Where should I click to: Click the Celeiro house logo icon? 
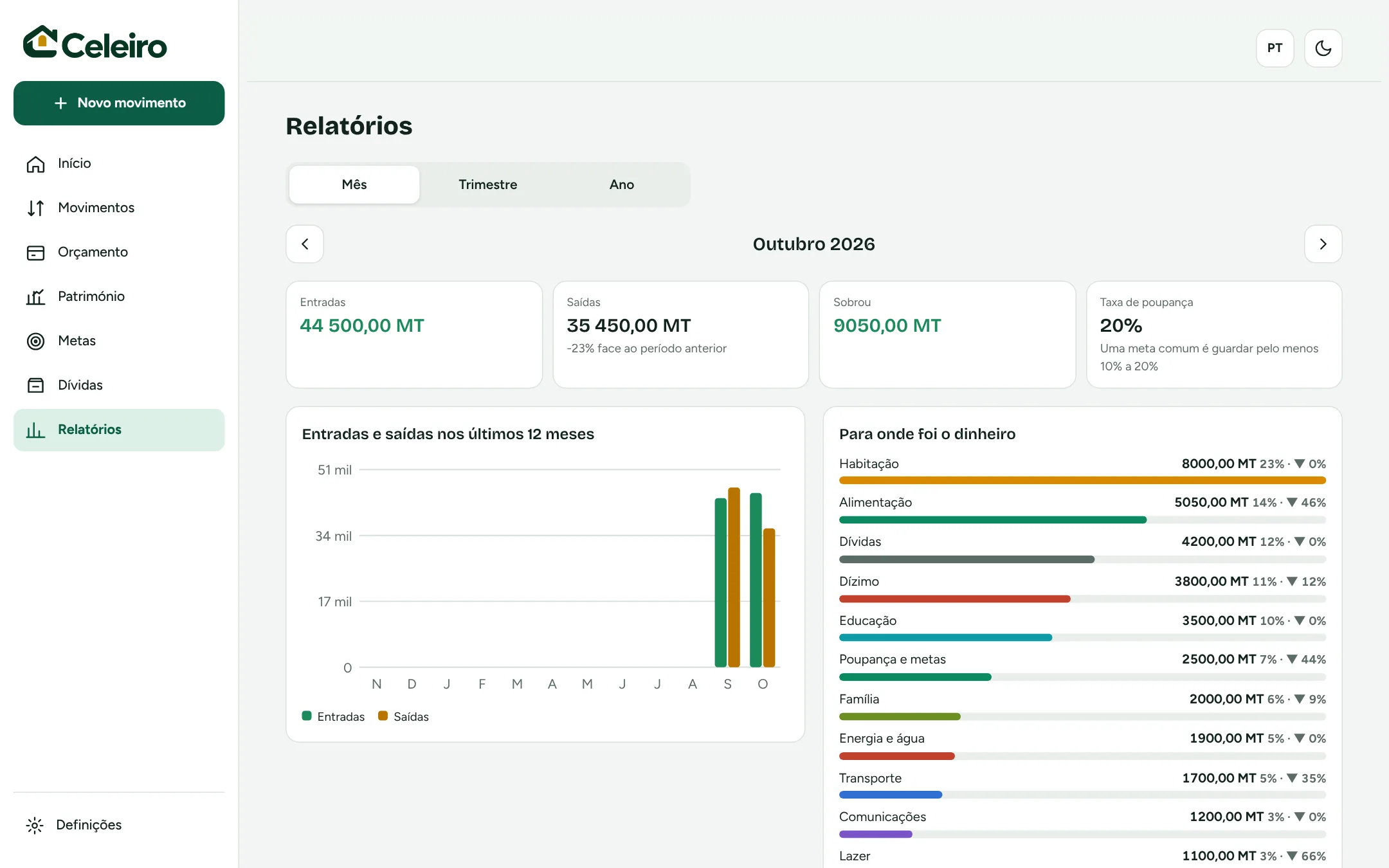click(x=40, y=42)
